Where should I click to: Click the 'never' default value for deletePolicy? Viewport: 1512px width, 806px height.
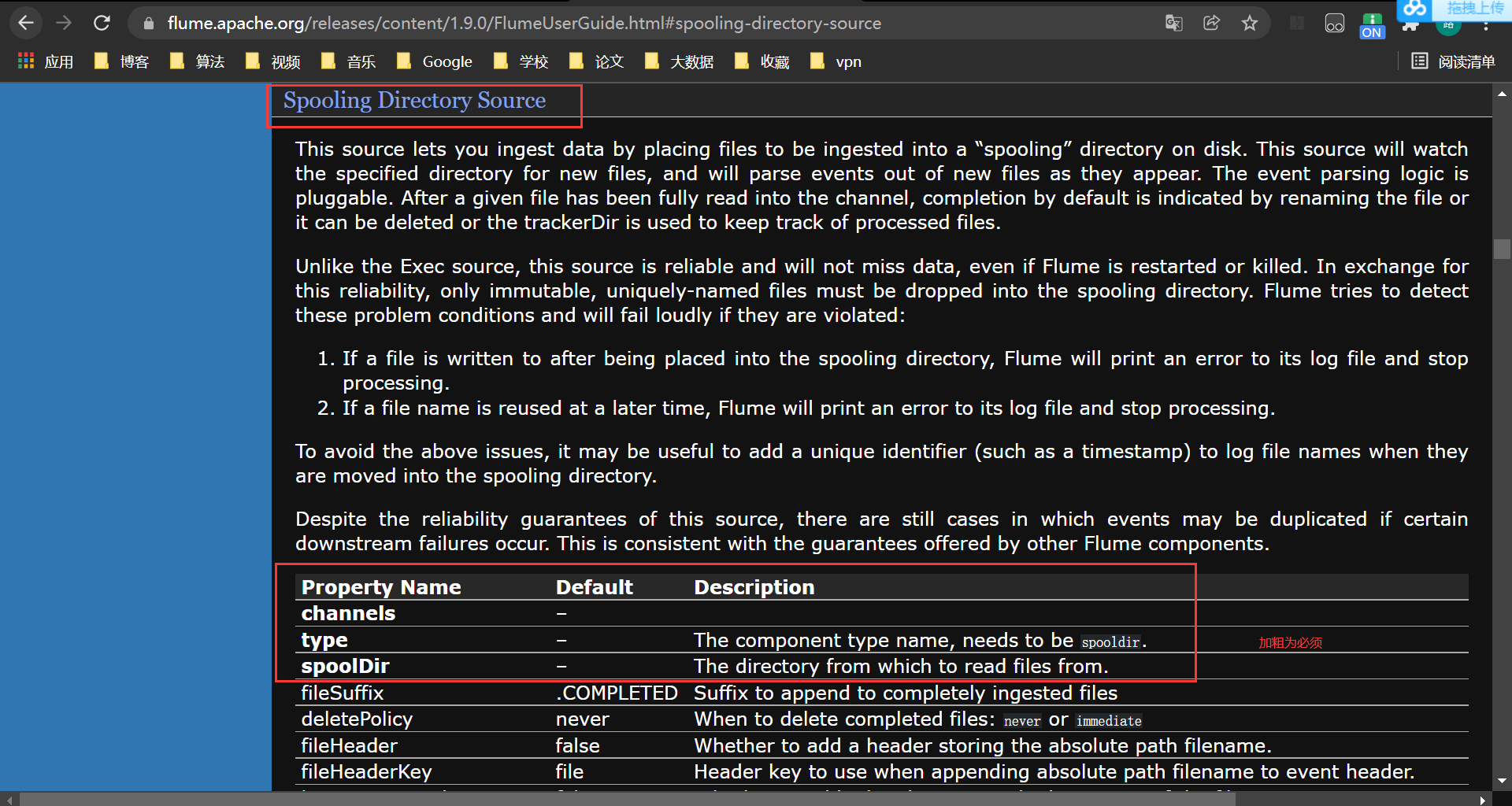click(582, 719)
